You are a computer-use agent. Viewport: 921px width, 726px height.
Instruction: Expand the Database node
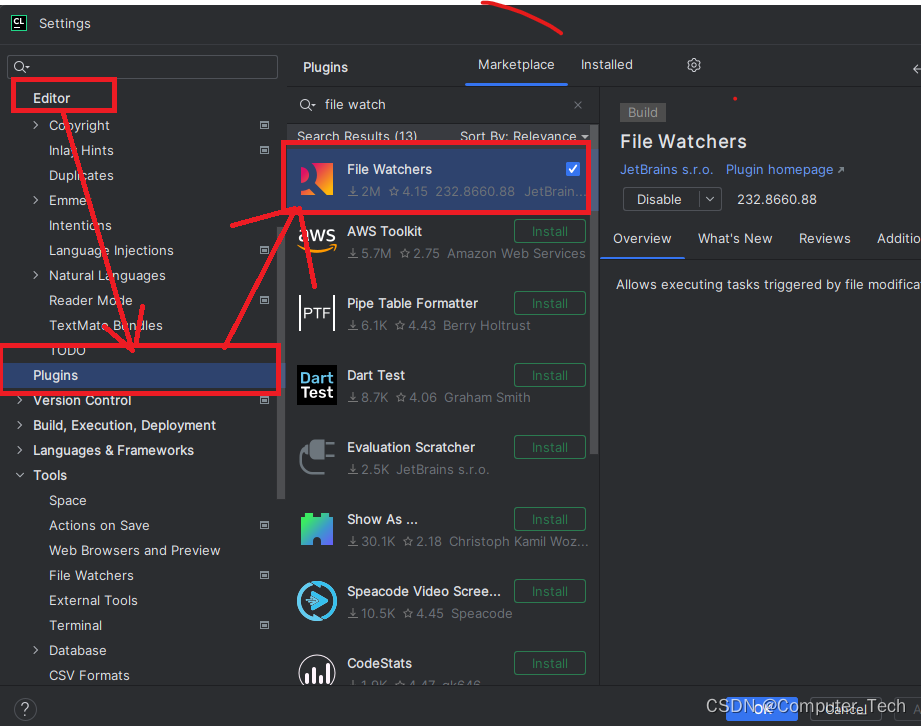pyautogui.click(x=35, y=650)
